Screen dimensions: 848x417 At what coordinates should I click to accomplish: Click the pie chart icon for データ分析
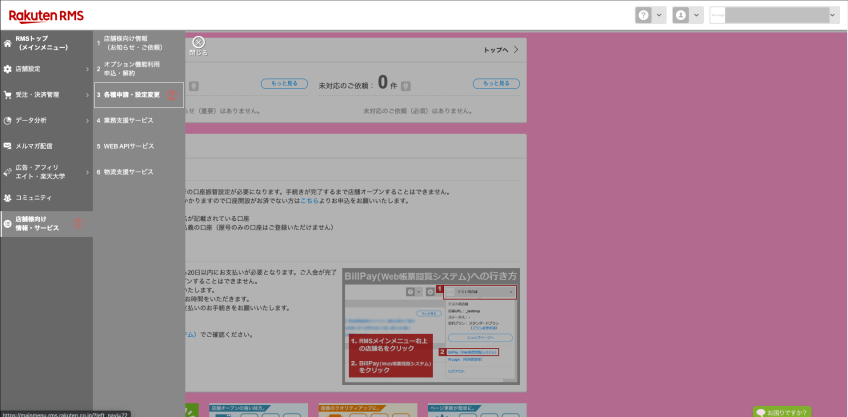8,120
